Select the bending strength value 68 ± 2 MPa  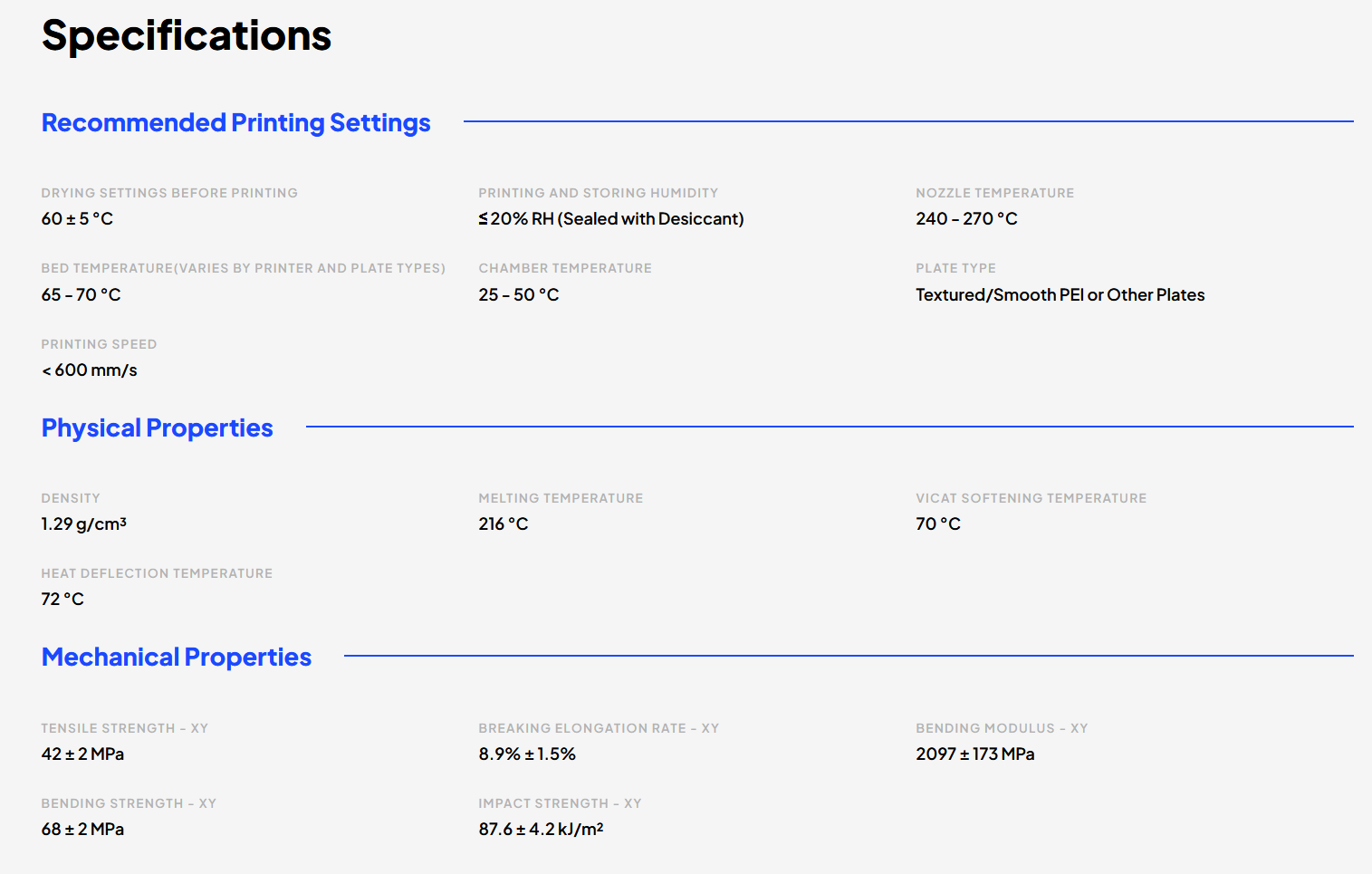point(82,829)
